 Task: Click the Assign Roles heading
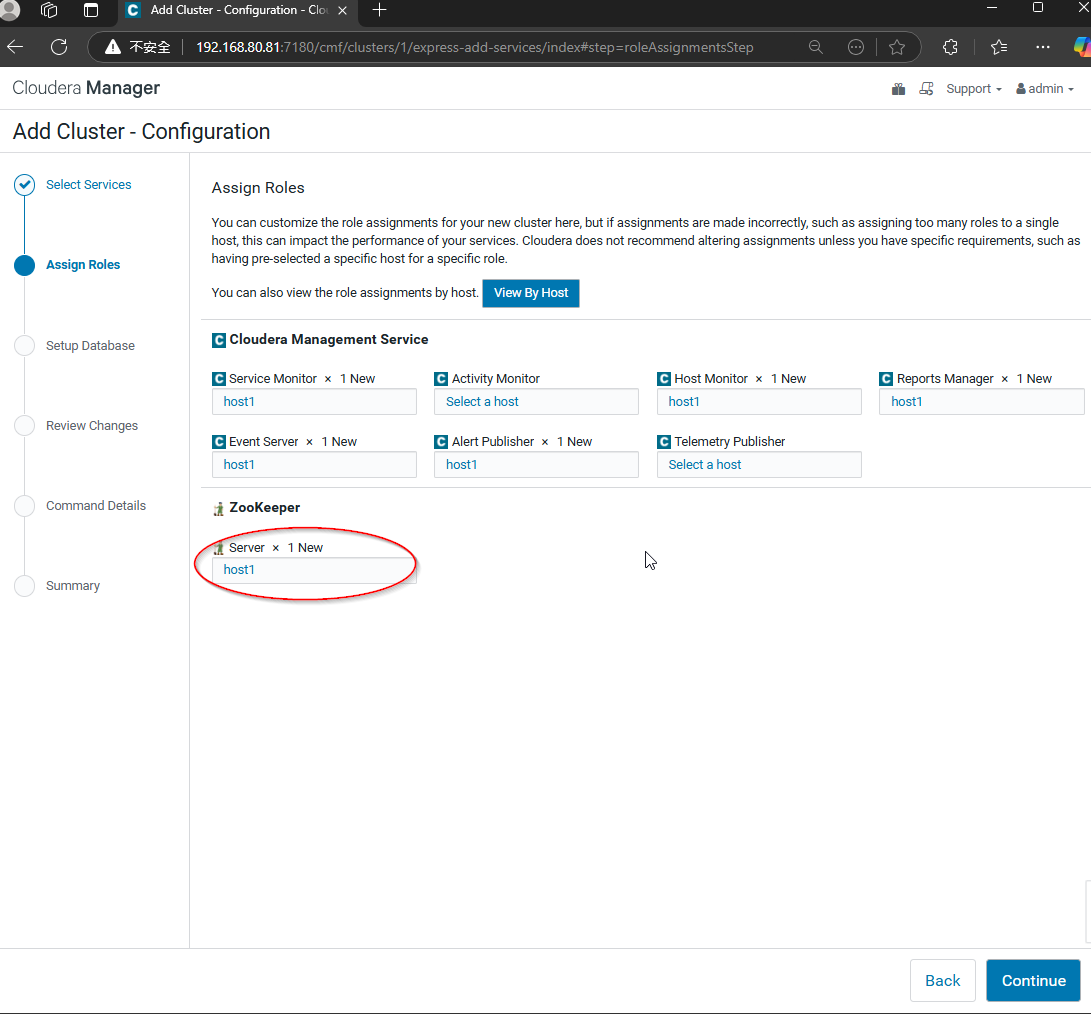pyautogui.click(x=258, y=188)
